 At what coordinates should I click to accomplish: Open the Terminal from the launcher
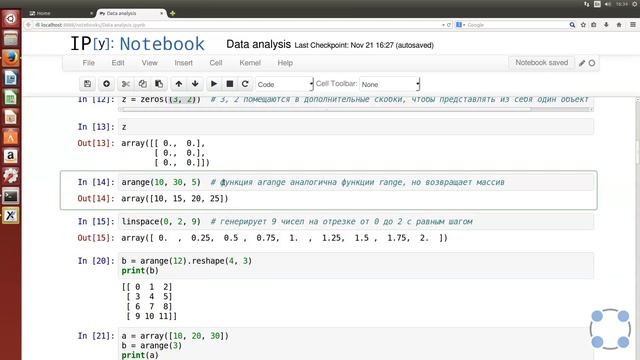[x=11, y=196]
